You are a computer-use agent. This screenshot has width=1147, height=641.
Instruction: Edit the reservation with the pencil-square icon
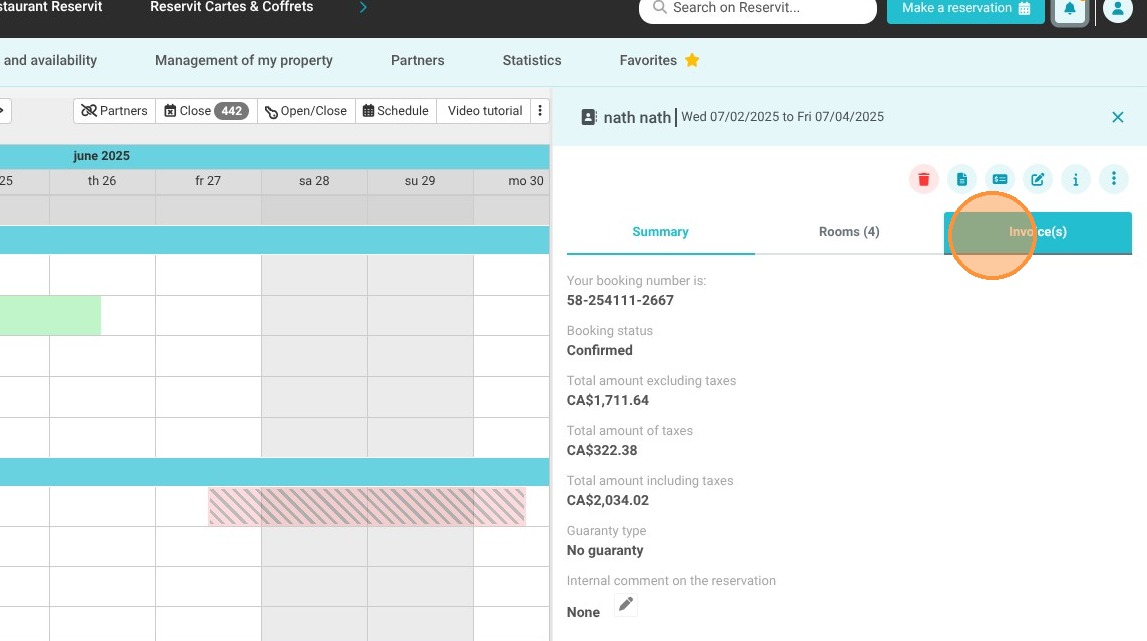point(1038,179)
